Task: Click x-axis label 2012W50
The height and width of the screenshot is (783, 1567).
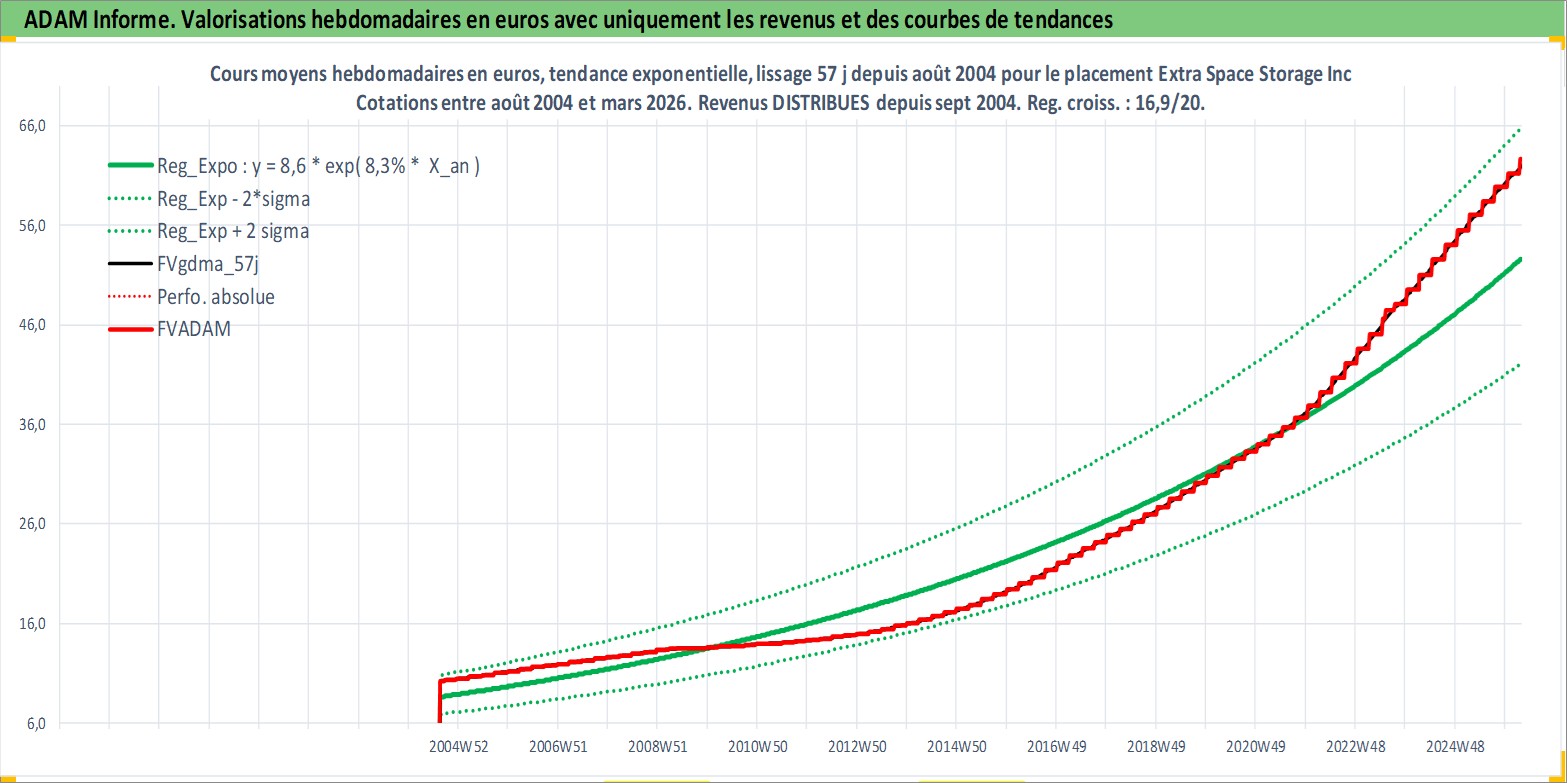Action: pos(857,746)
